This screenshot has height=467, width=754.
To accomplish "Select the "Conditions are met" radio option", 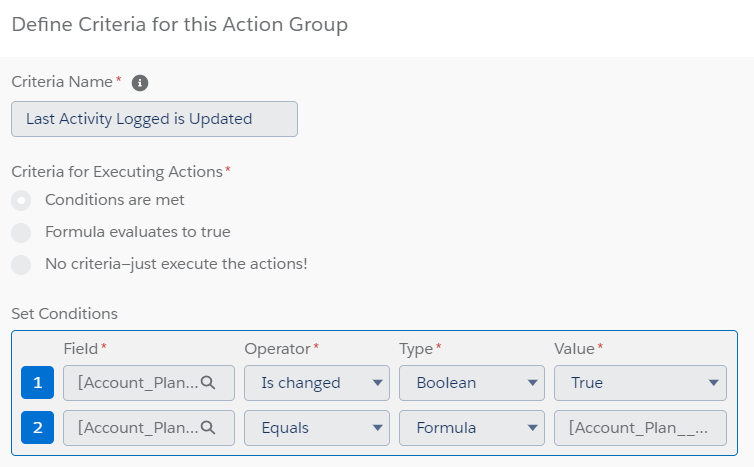I will click(21, 200).
